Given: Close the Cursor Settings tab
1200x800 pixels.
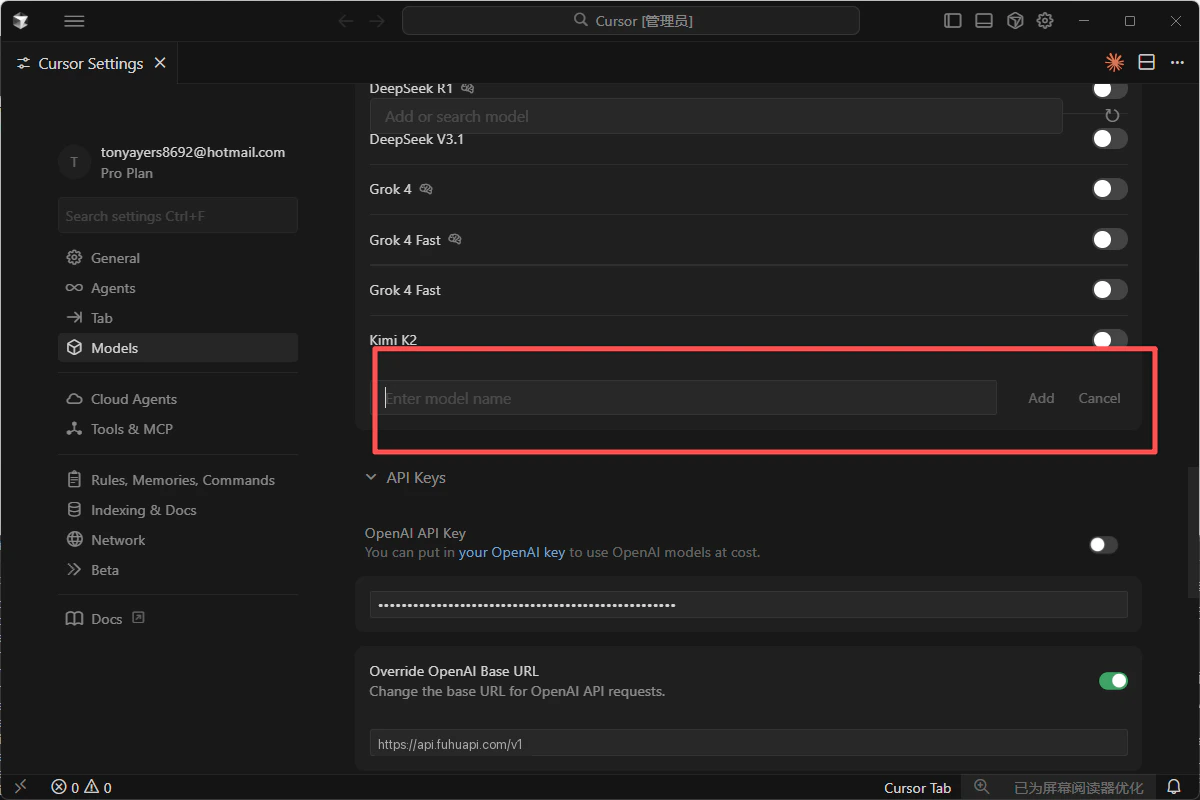Looking at the screenshot, I should [160, 63].
